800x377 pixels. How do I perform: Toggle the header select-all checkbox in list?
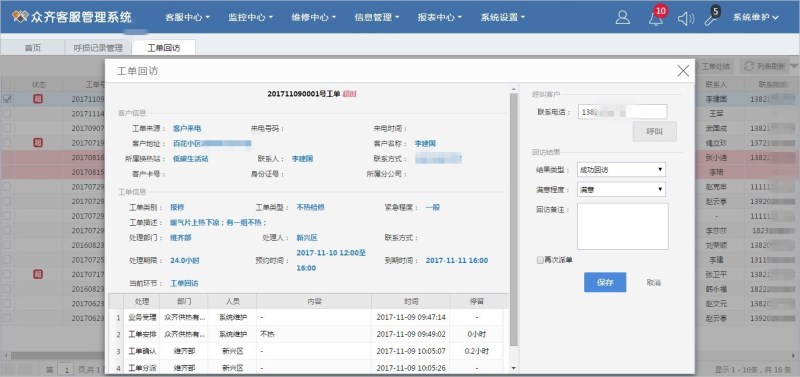click(x=7, y=85)
